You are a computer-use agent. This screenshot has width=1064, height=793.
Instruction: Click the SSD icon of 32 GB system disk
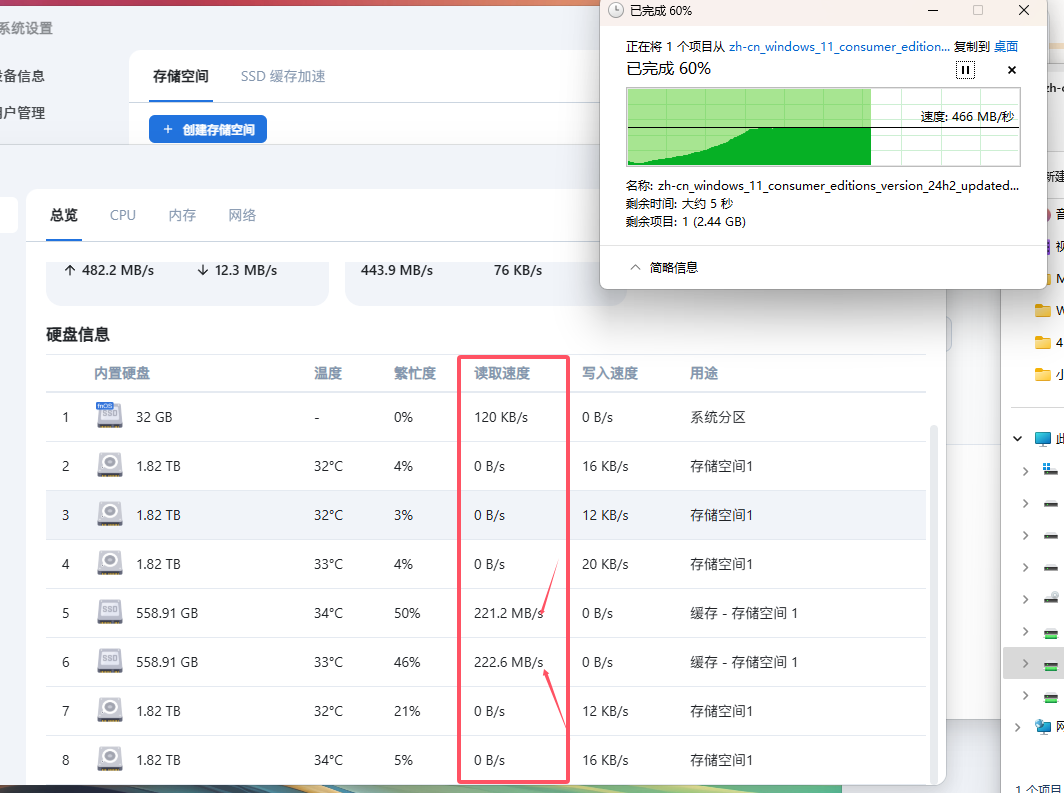pos(109,416)
